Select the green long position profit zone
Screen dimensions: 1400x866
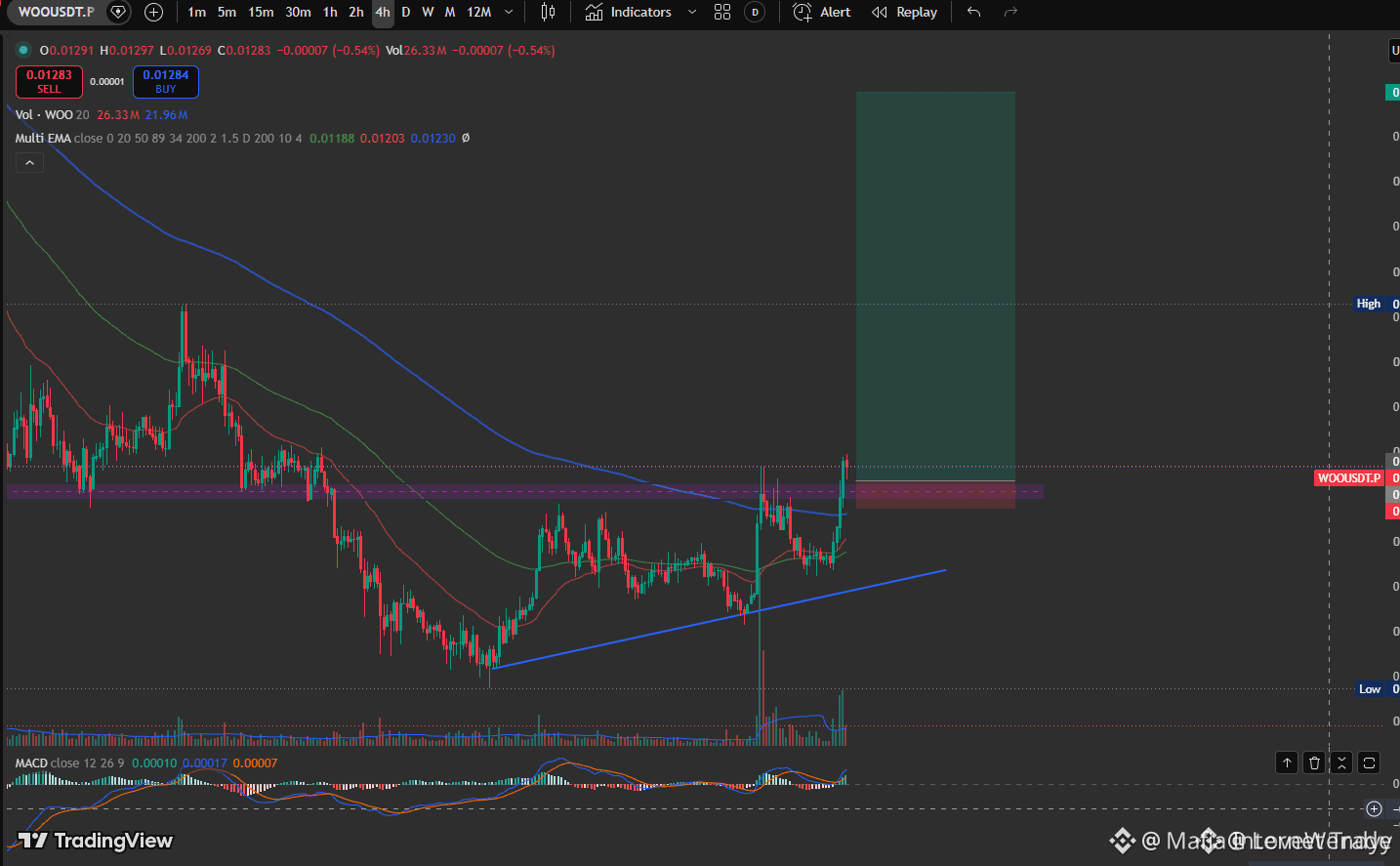(x=935, y=286)
